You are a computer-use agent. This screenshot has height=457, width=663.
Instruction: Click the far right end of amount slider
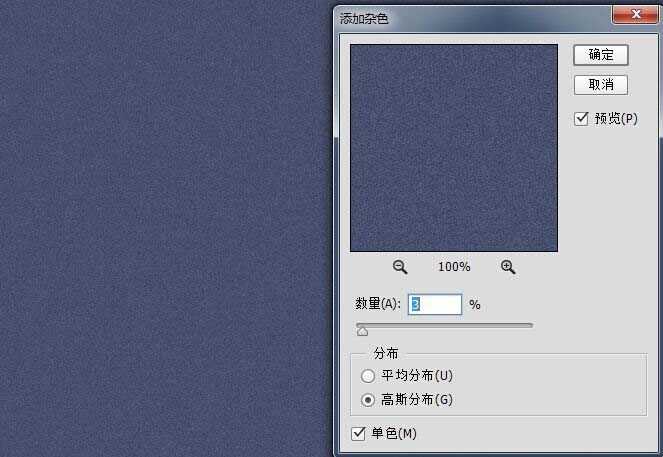coord(531,325)
